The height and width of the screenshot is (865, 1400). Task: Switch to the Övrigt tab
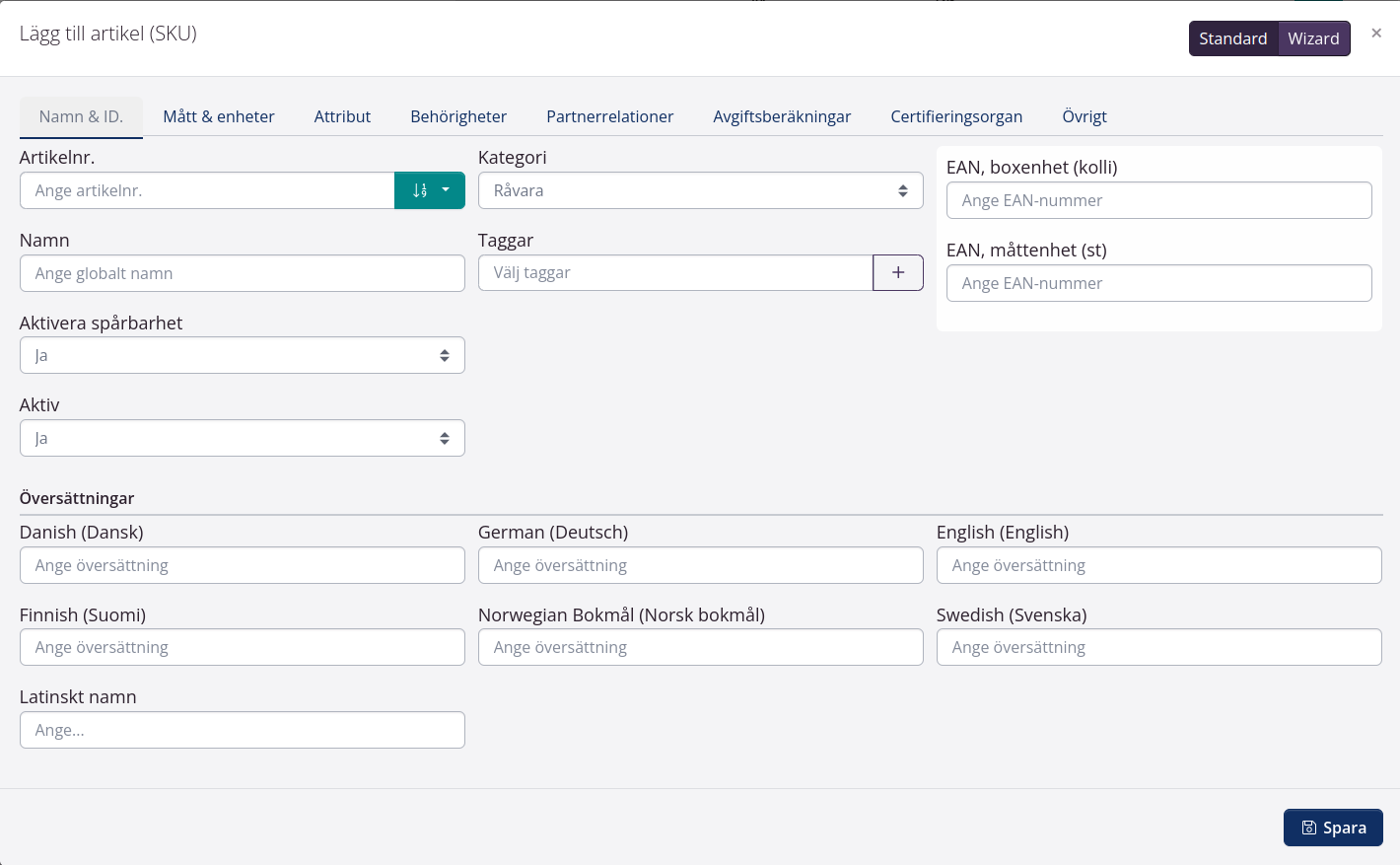[x=1085, y=116]
